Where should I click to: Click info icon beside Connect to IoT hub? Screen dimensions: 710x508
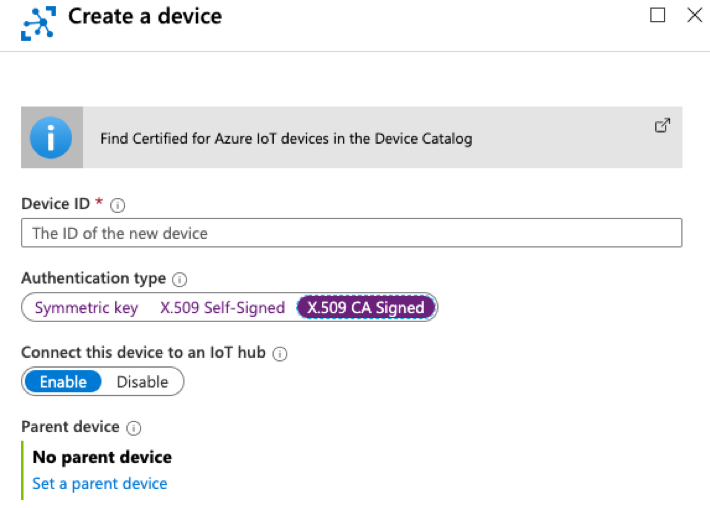pos(280,354)
